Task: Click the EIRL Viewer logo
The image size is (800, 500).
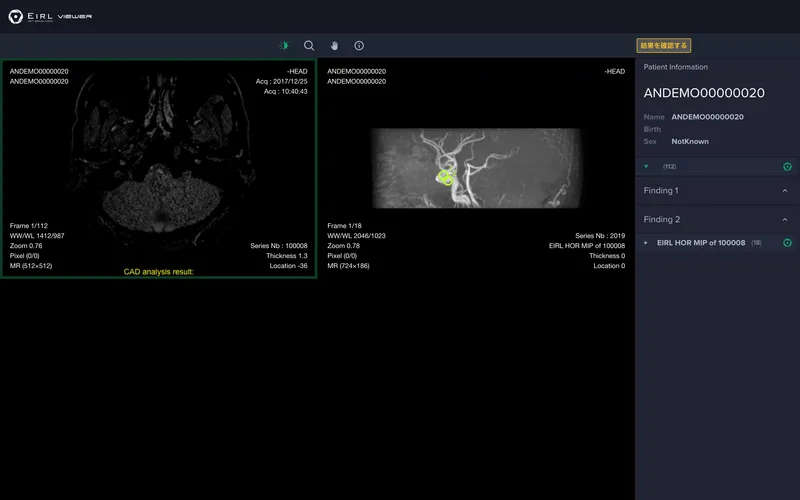Action: point(50,17)
